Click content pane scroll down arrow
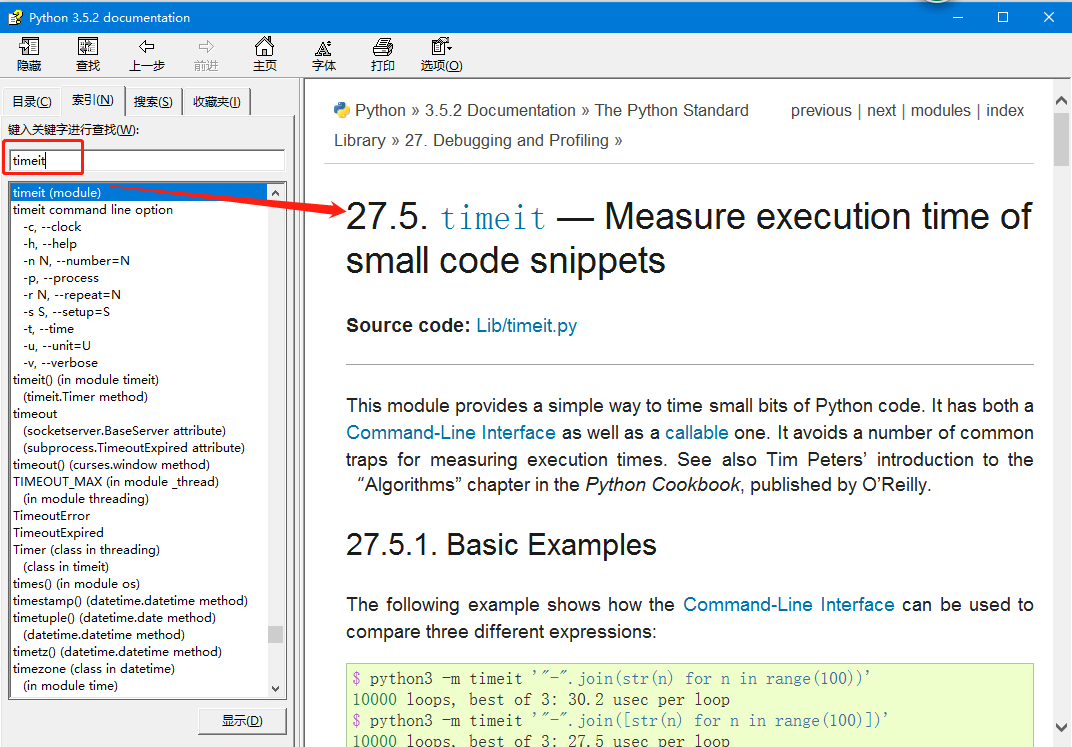Screen dimensions: 1072x747 pos(1061,727)
